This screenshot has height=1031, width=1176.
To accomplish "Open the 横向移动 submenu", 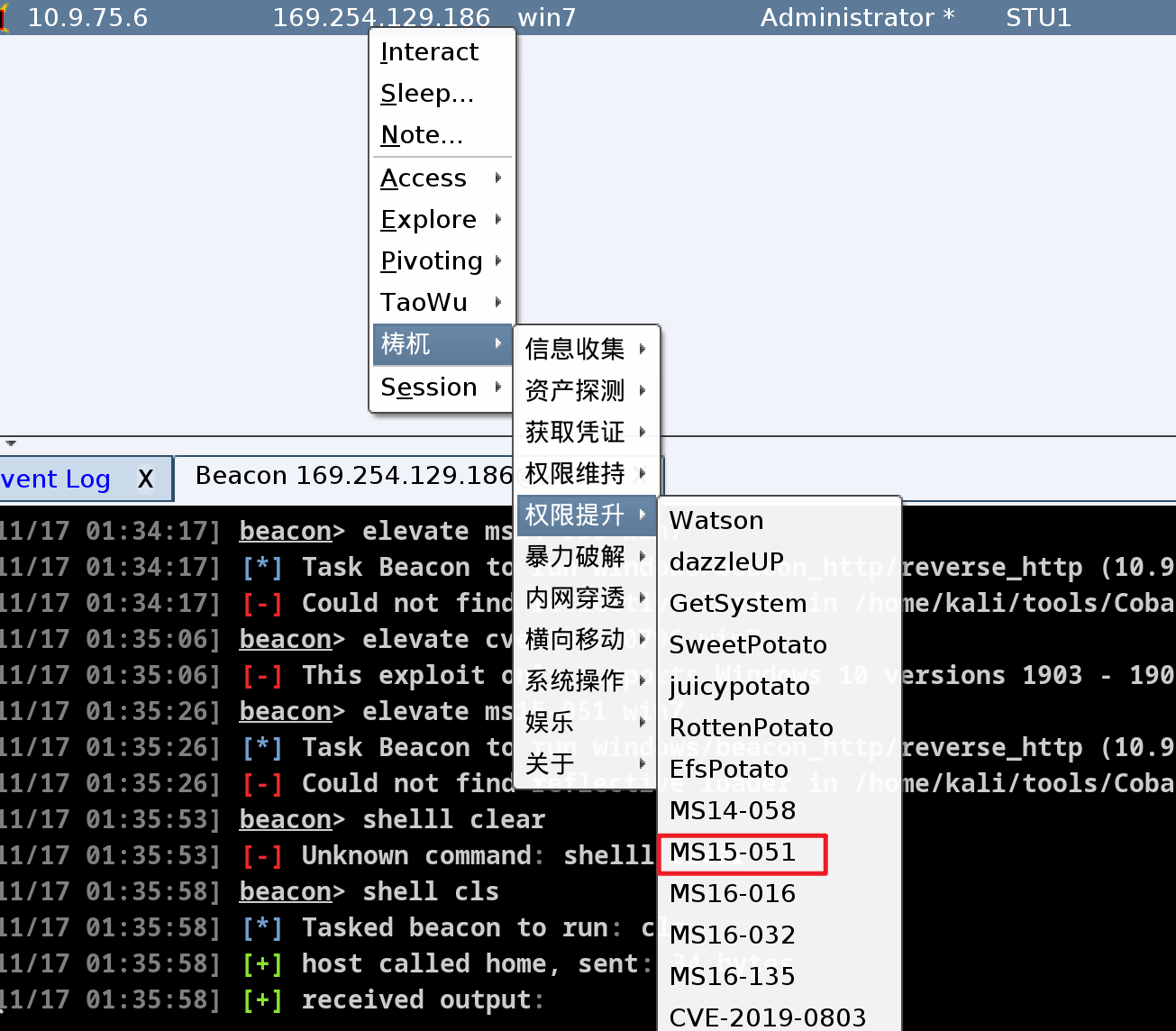I will tap(587, 639).
